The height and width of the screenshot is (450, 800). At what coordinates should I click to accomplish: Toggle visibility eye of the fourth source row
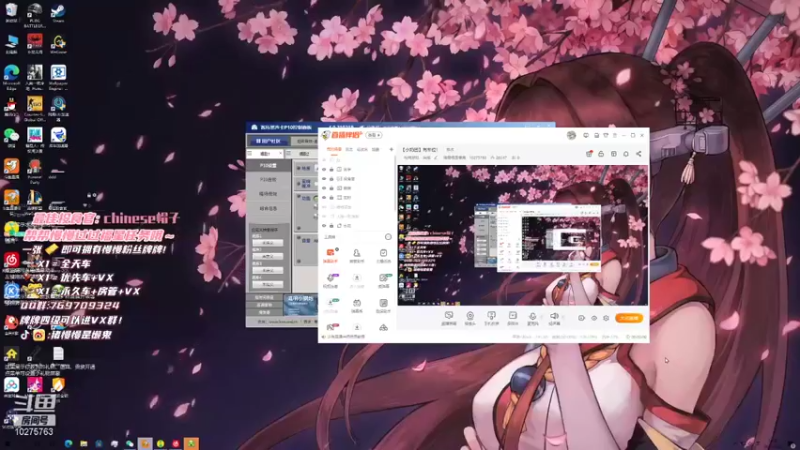[x=324, y=197]
